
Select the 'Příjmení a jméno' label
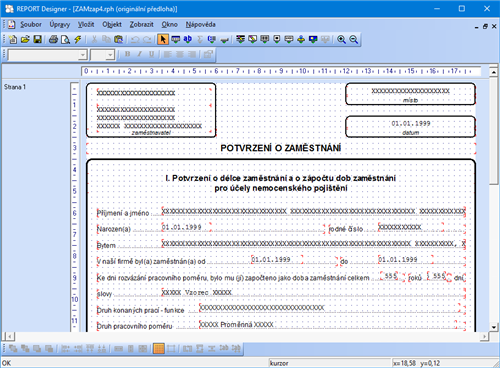point(123,213)
